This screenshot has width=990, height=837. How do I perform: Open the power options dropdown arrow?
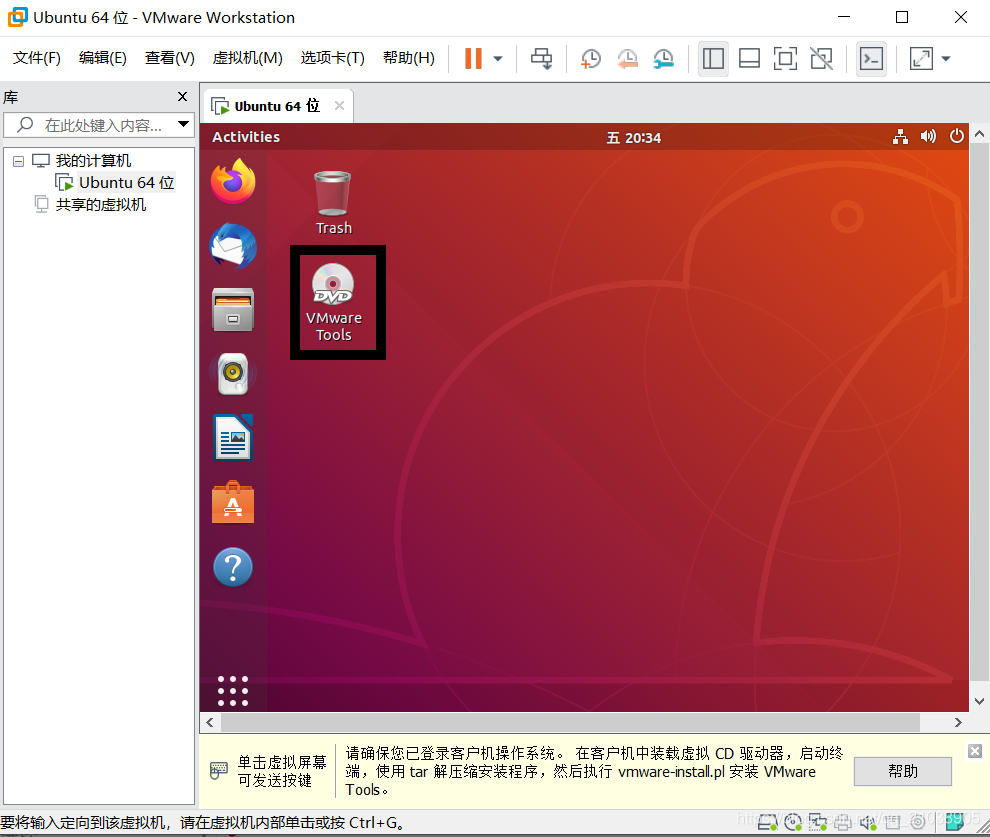pyautogui.click(x=498, y=59)
